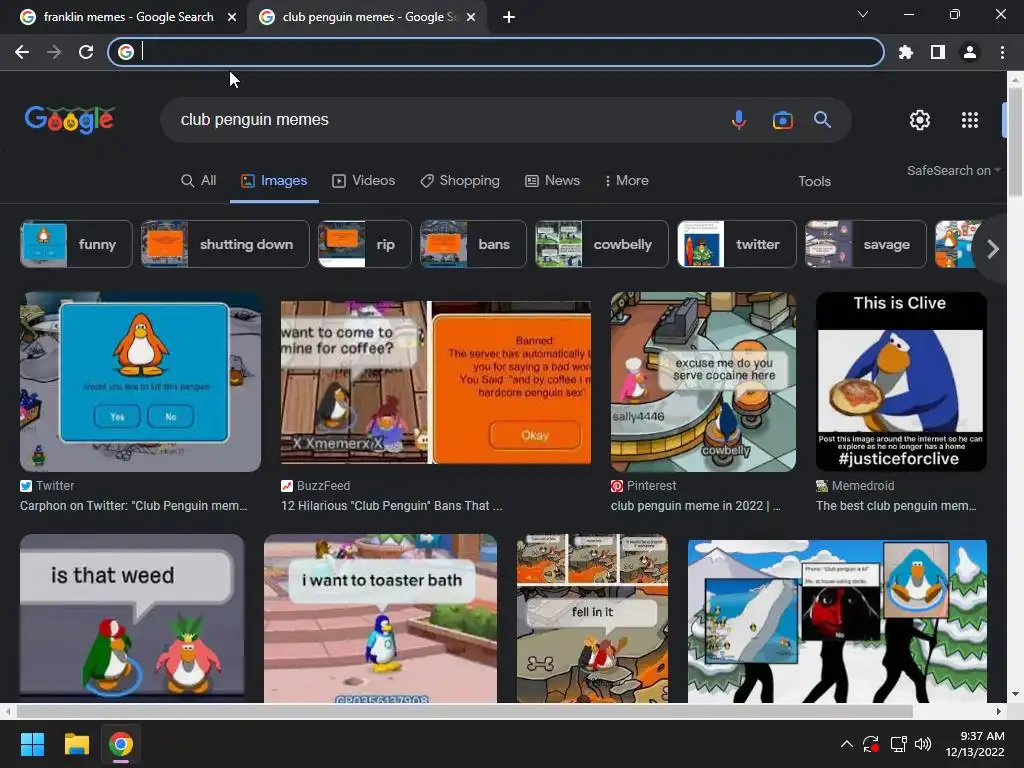
Task: Start voice search with the microphone
Action: point(739,120)
